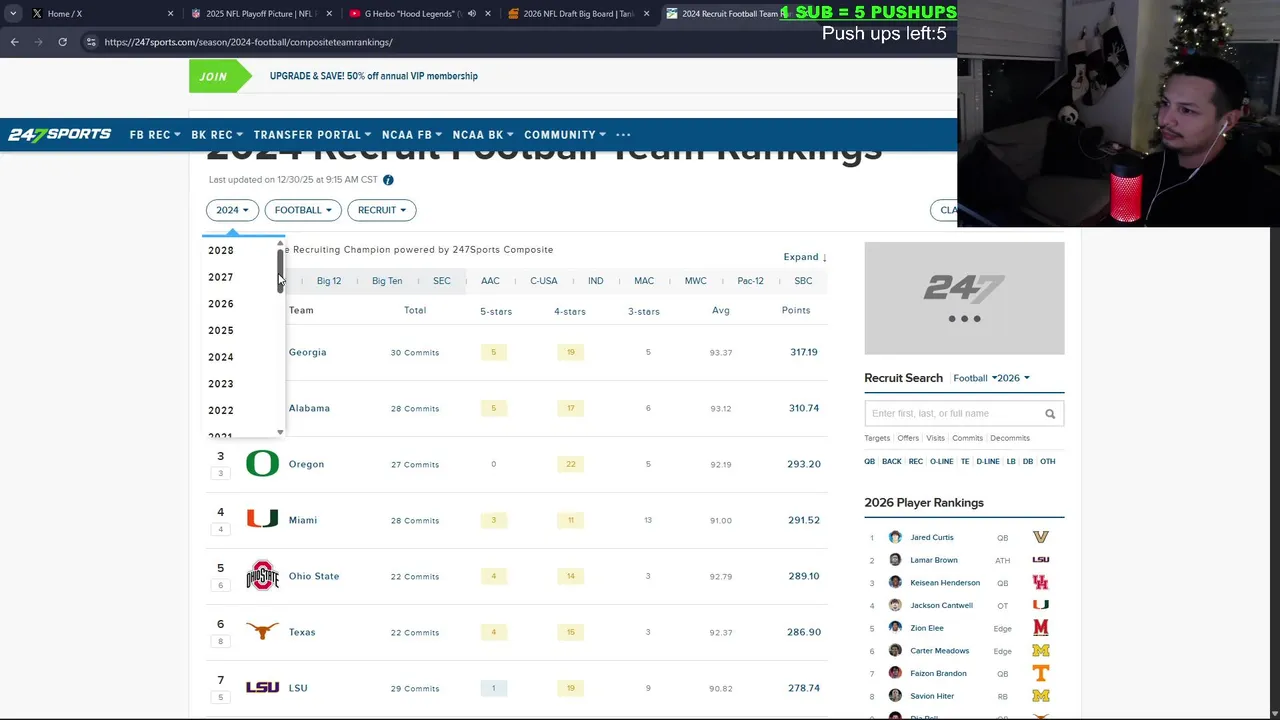Switch to the Pac-12 conference tab
The height and width of the screenshot is (720, 1280).
[x=750, y=281]
